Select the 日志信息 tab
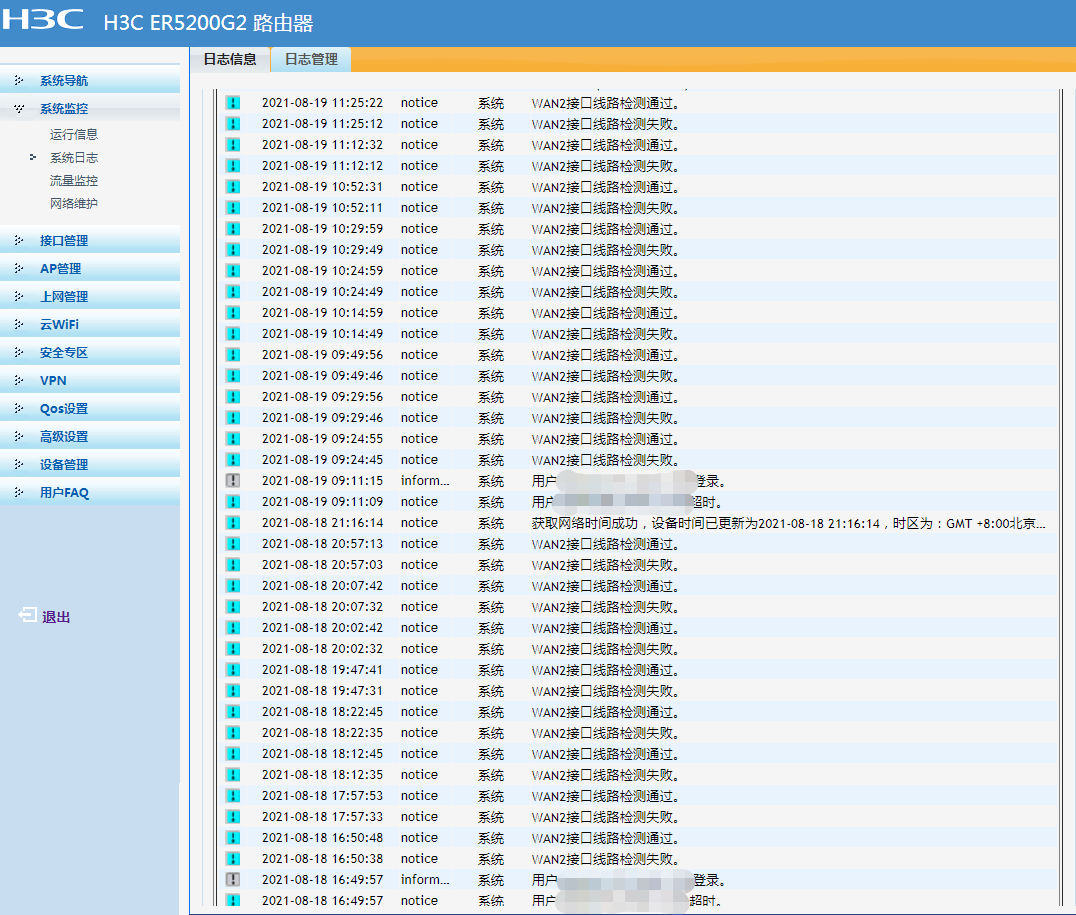The height and width of the screenshot is (915, 1076). [230, 60]
